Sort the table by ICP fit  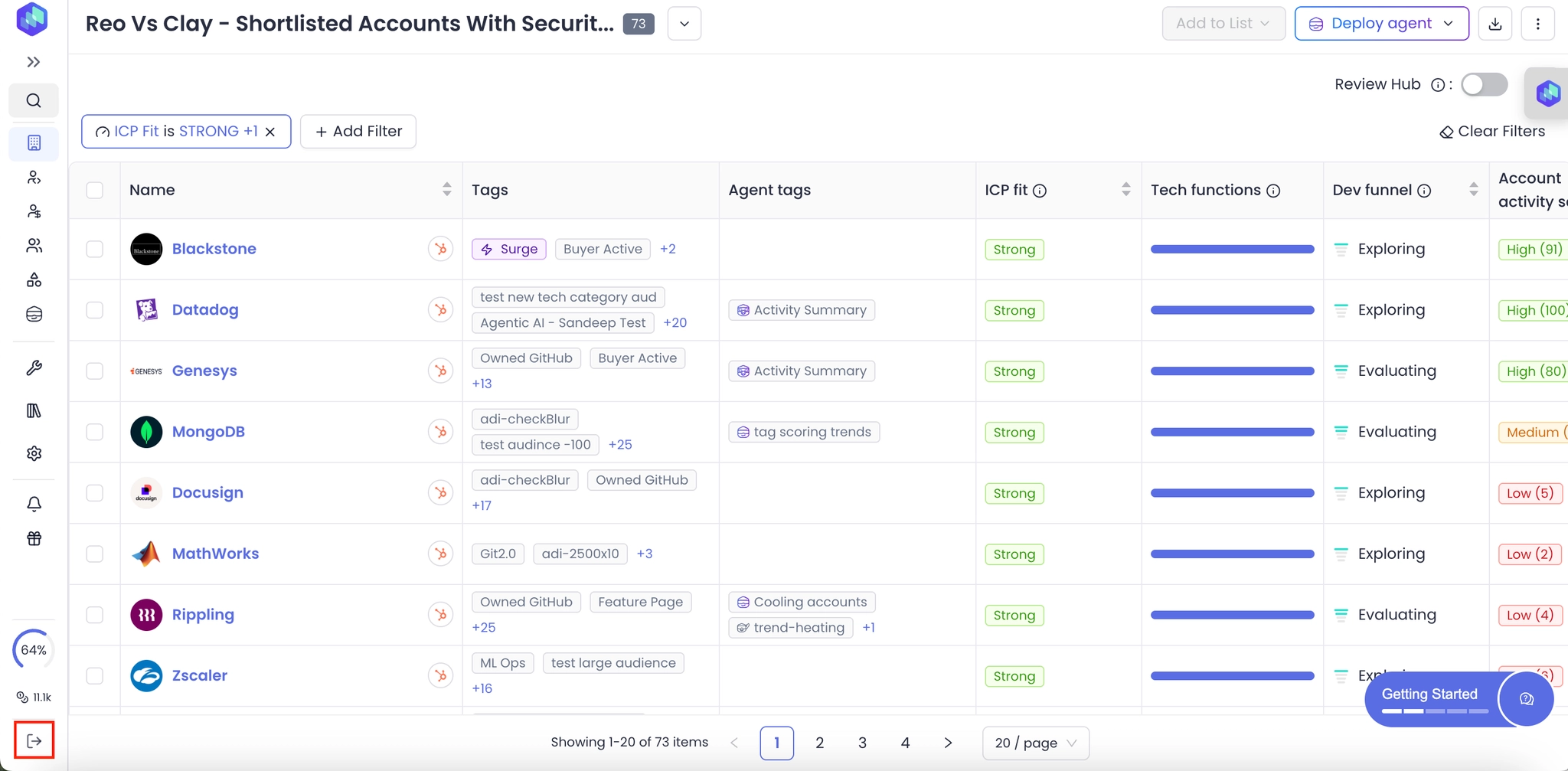[x=1126, y=189]
